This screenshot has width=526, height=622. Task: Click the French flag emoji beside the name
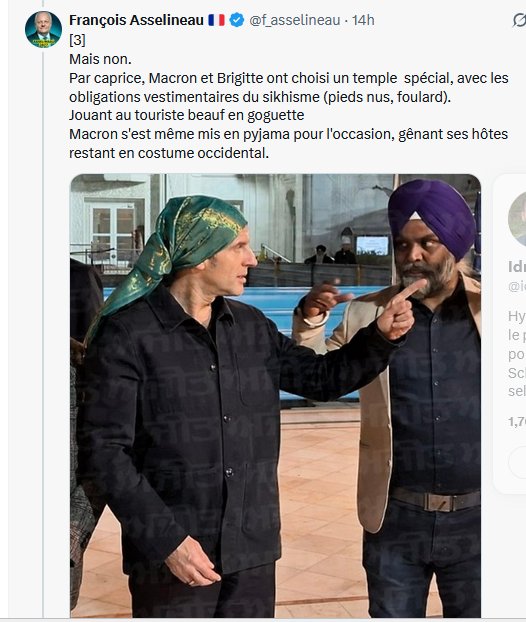216,20
